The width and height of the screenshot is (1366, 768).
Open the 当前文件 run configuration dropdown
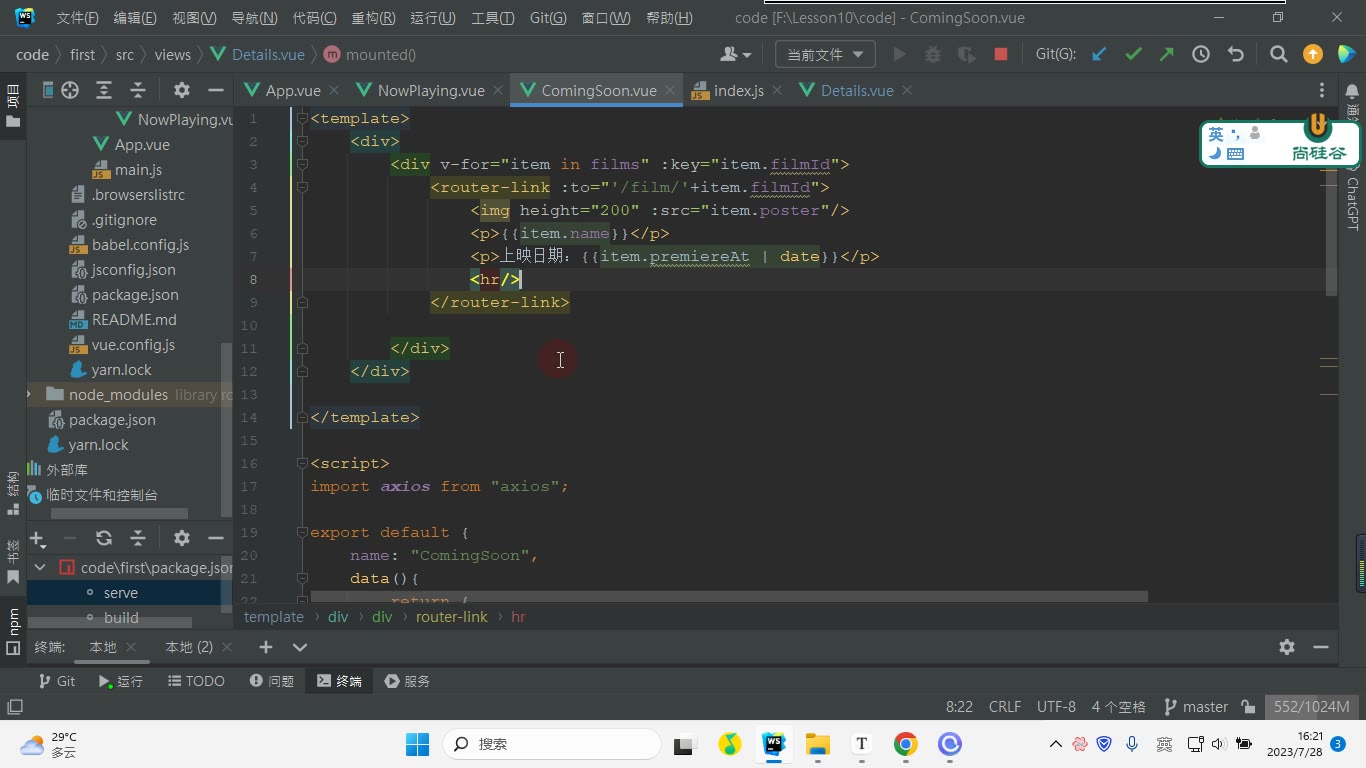tap(824, 55)
